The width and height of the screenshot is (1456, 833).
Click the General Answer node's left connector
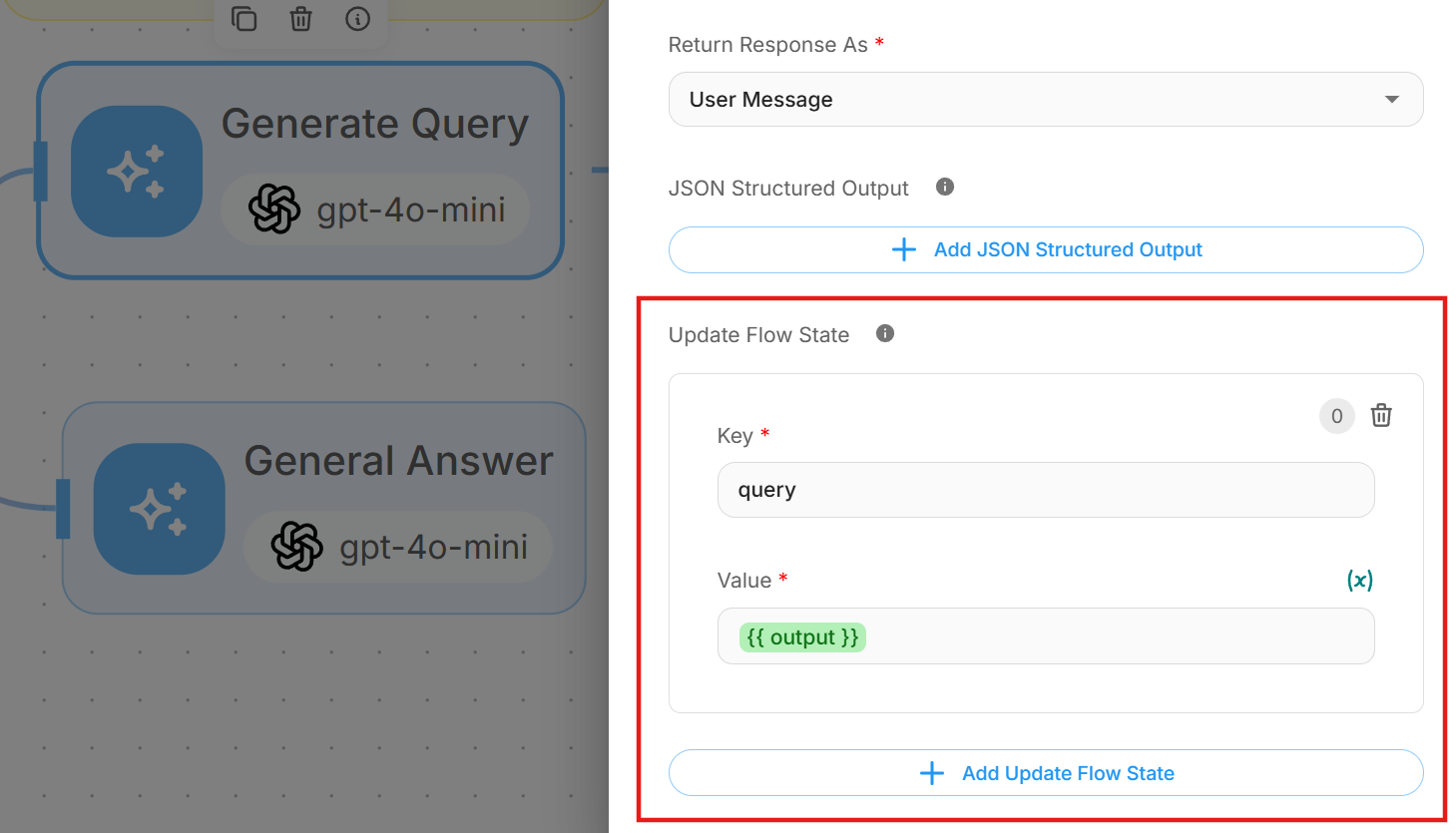point(63,509)
